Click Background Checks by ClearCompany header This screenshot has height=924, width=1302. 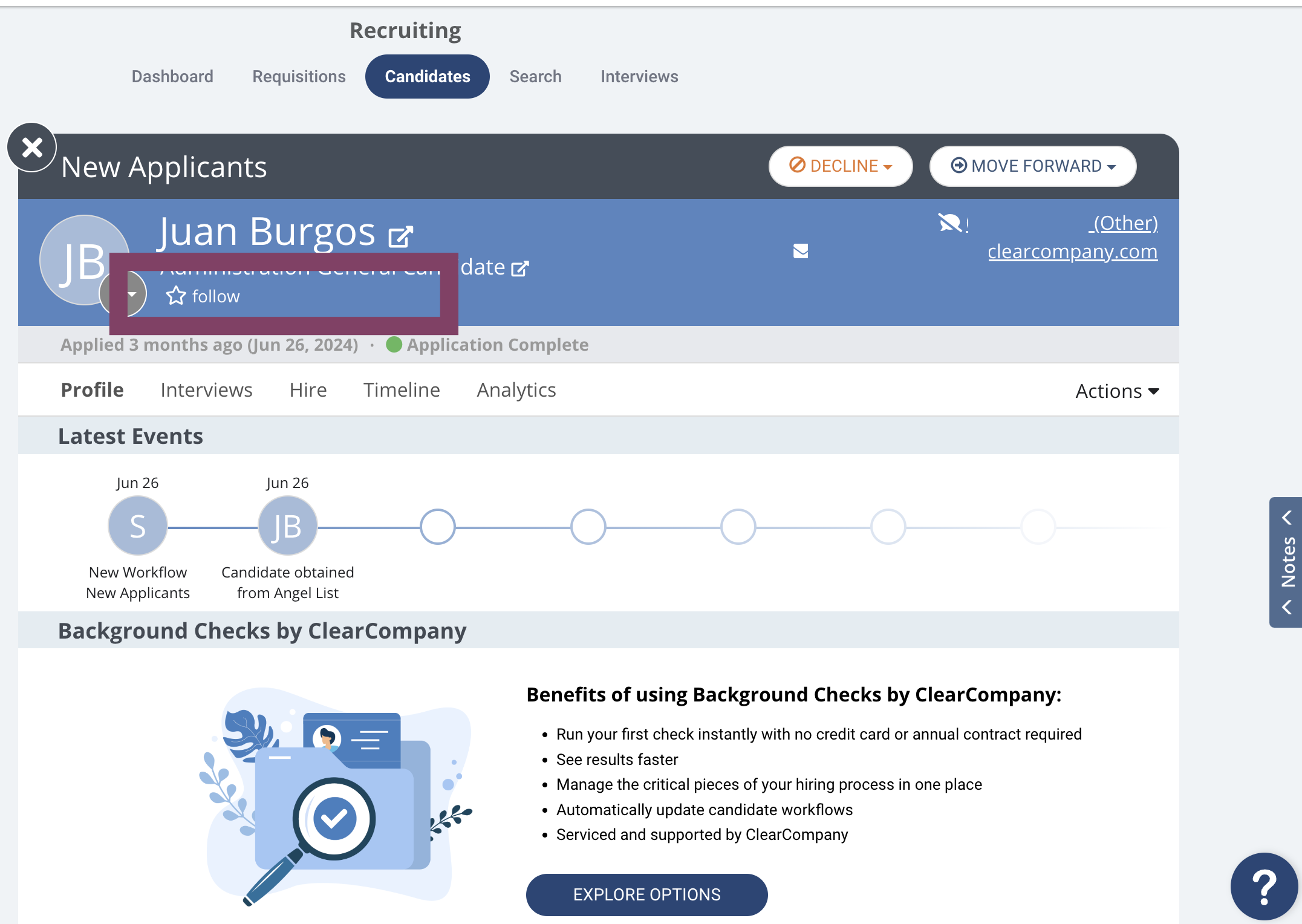point(262,631)
